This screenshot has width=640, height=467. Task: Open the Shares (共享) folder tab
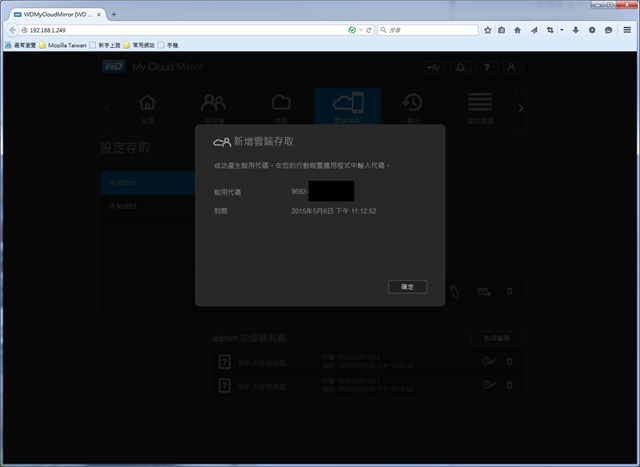pyautogui.click(x=281, y=108)
